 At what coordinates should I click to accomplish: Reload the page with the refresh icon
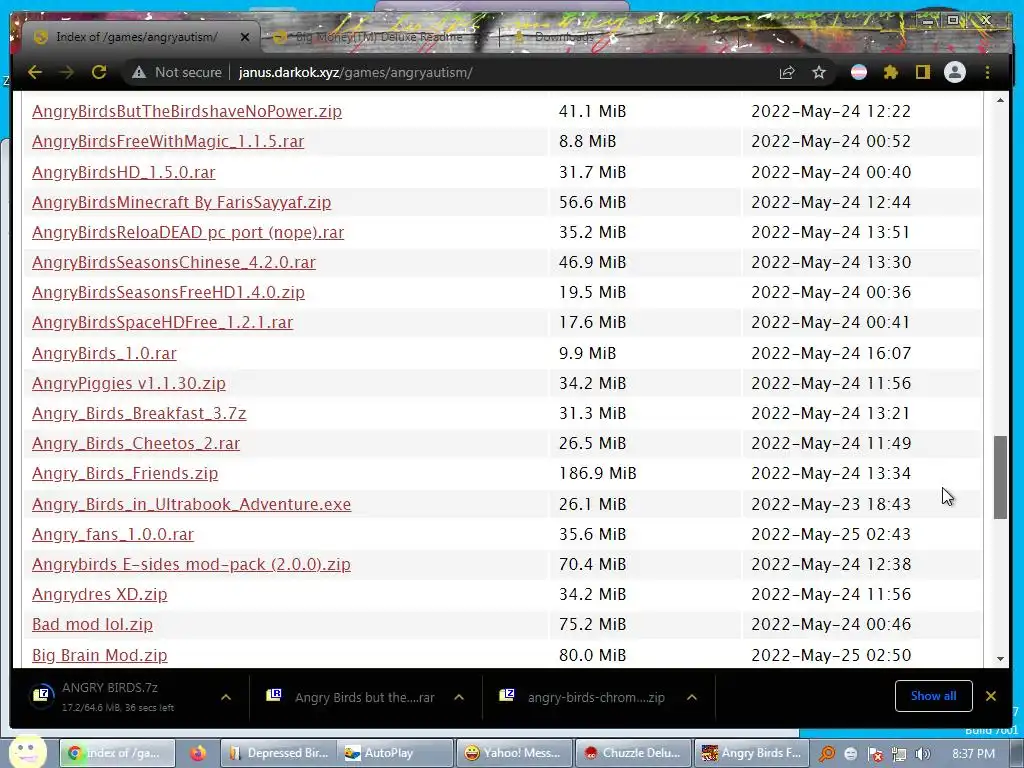pyautogui.click(x=99, y=72)
